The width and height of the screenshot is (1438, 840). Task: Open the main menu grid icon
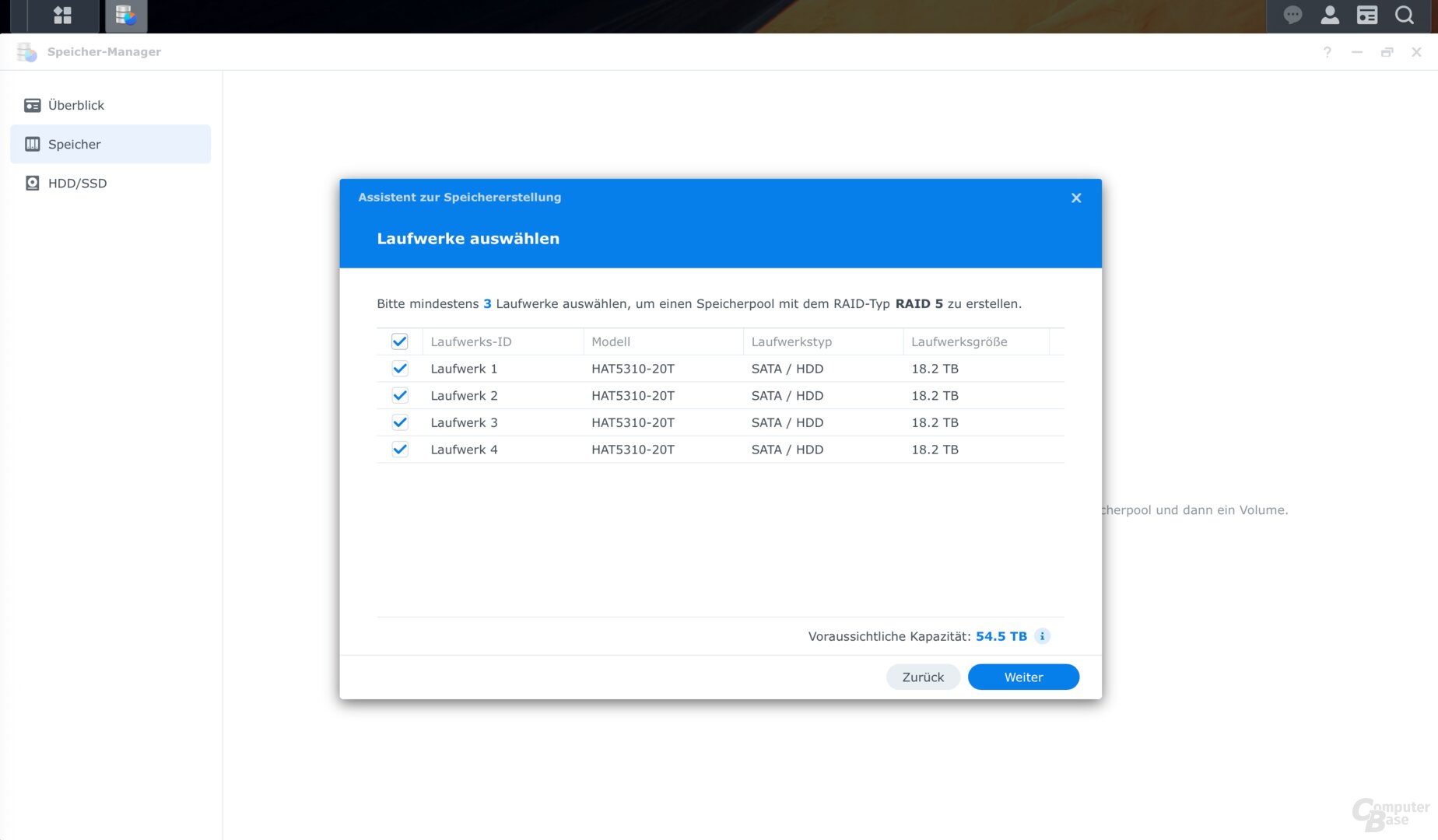pos(62,15)
